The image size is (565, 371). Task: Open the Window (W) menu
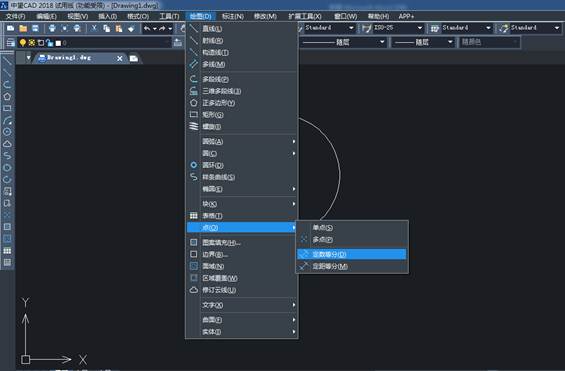[346, 16]
